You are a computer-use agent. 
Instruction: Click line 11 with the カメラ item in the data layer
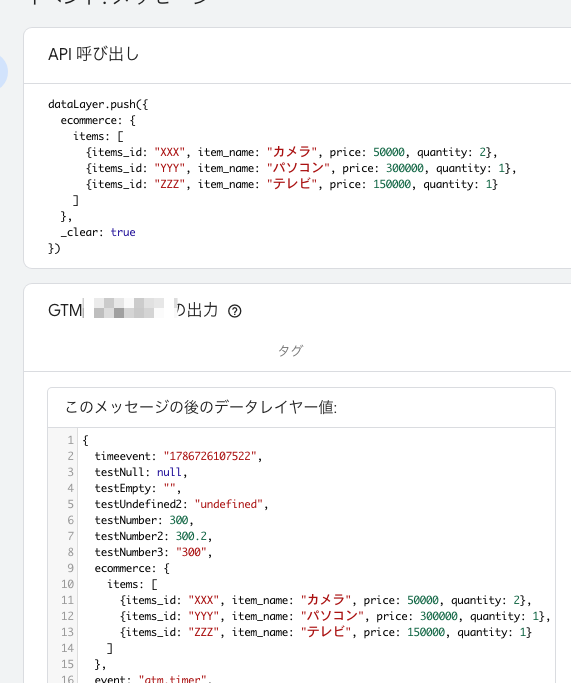point(326,600)
